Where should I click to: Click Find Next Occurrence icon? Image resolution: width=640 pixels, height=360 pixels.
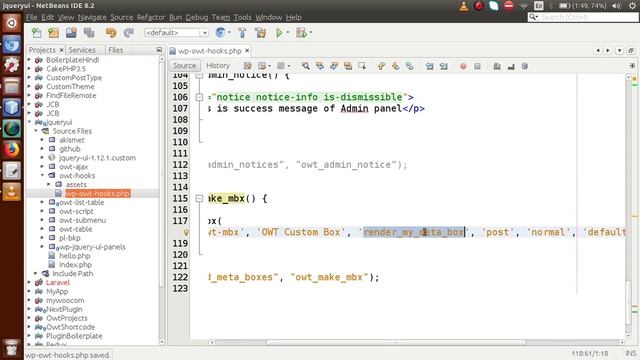(x=334, y=66)
